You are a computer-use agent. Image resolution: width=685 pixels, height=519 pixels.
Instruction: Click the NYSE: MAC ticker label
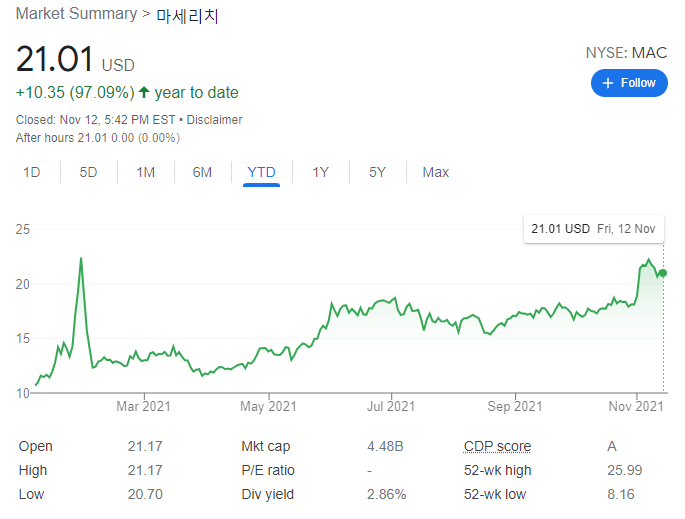(626, 53)
